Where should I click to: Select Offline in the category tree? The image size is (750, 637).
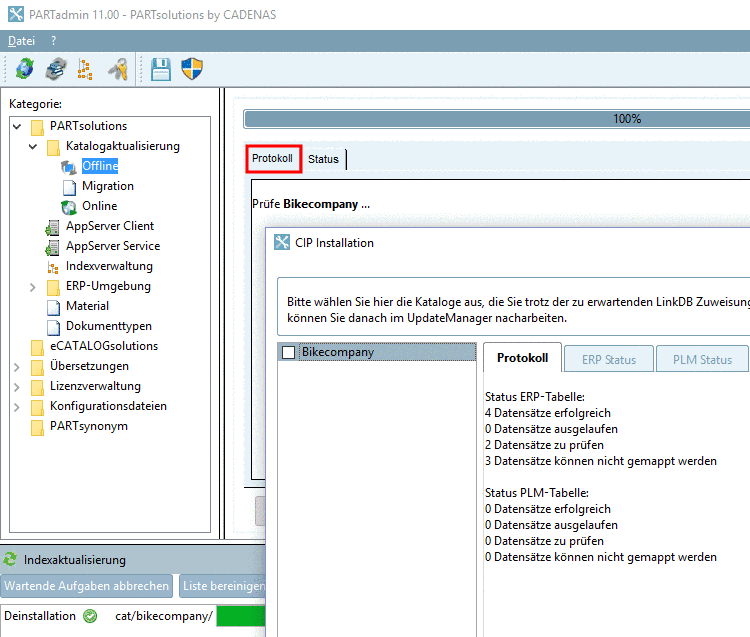(100, 166)
